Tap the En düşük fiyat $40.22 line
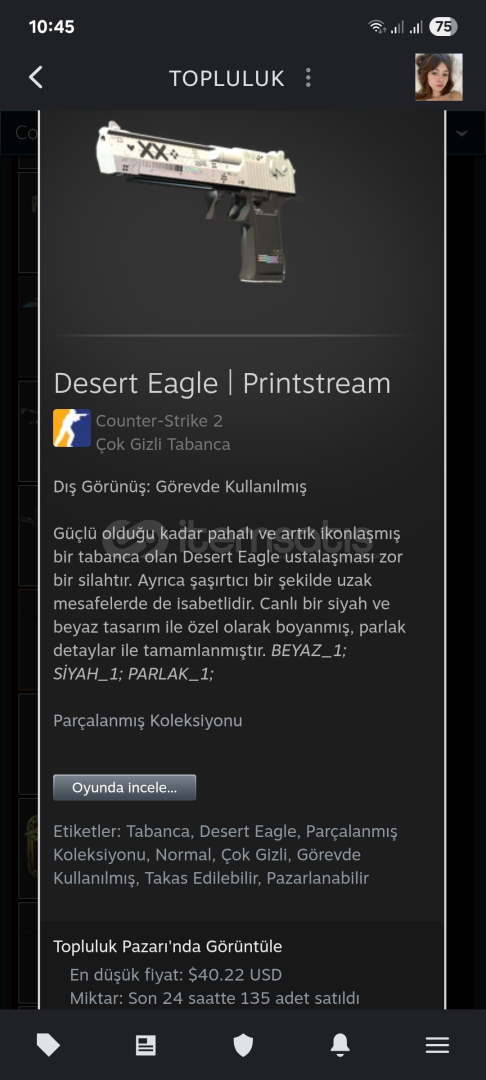This screenshot has width=486, height=1080. pyautogui.click(x=176, y=975)
